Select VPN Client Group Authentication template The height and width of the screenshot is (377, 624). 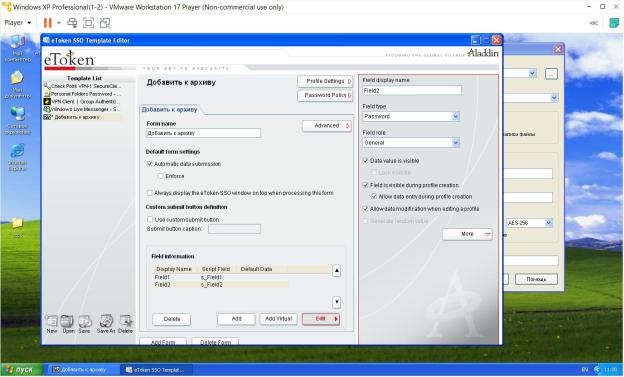(83, 102)
